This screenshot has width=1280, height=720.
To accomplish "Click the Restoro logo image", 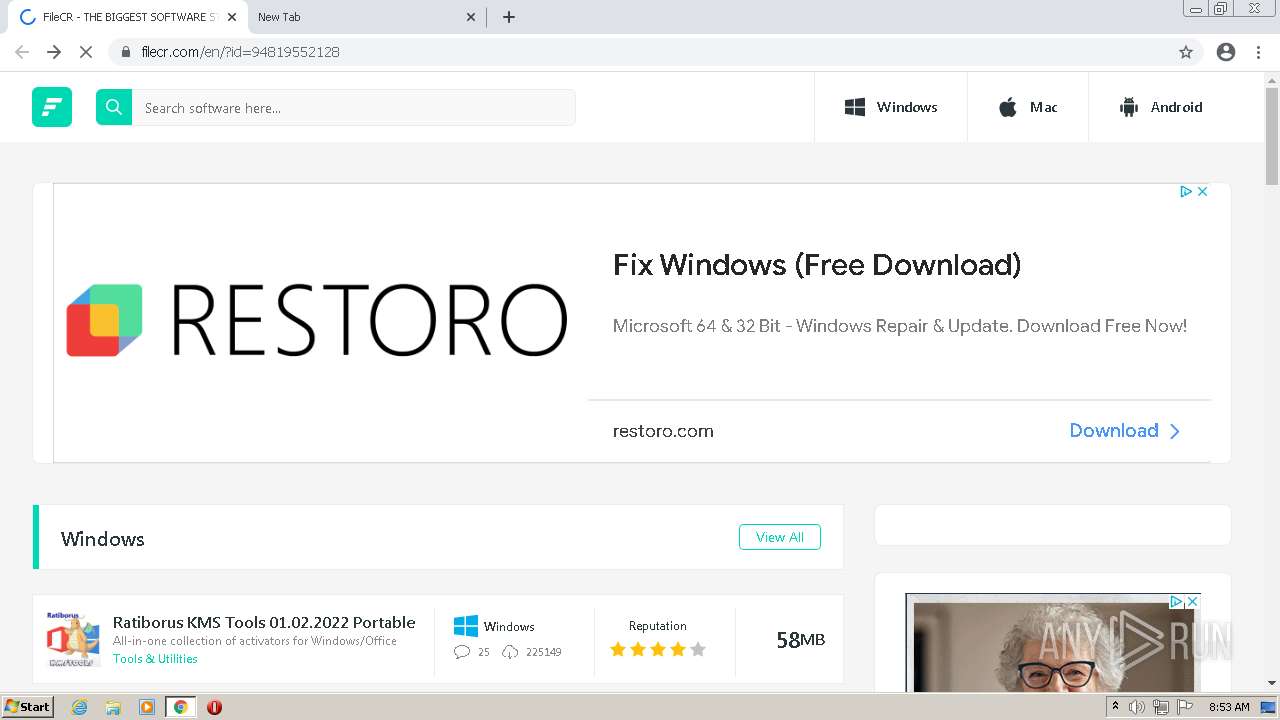I will click(317, 320).
